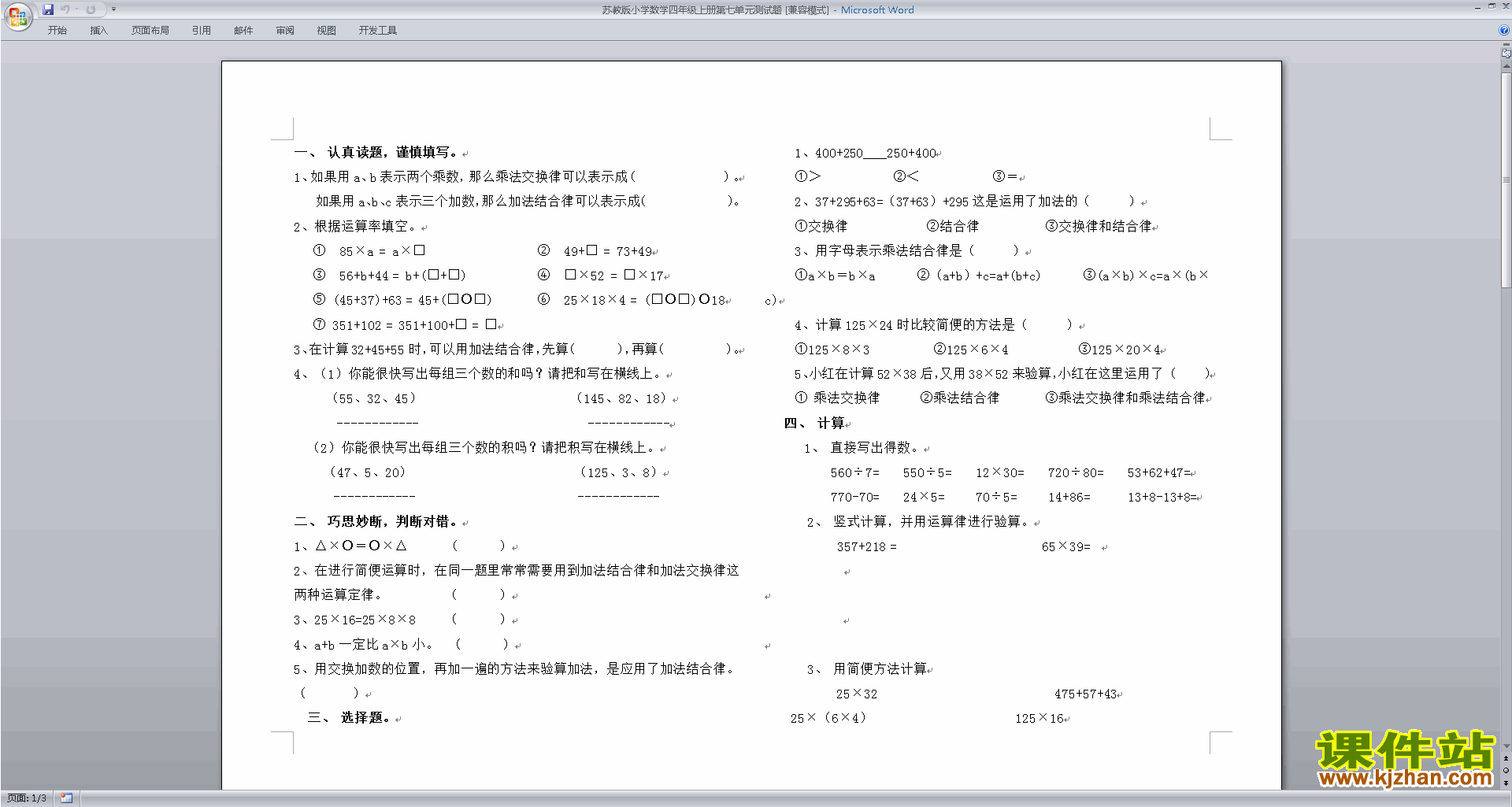Click the vertical scrollbar up arrow
Viewport: 1512px width, 807px height.
[x=1506, y=68]
